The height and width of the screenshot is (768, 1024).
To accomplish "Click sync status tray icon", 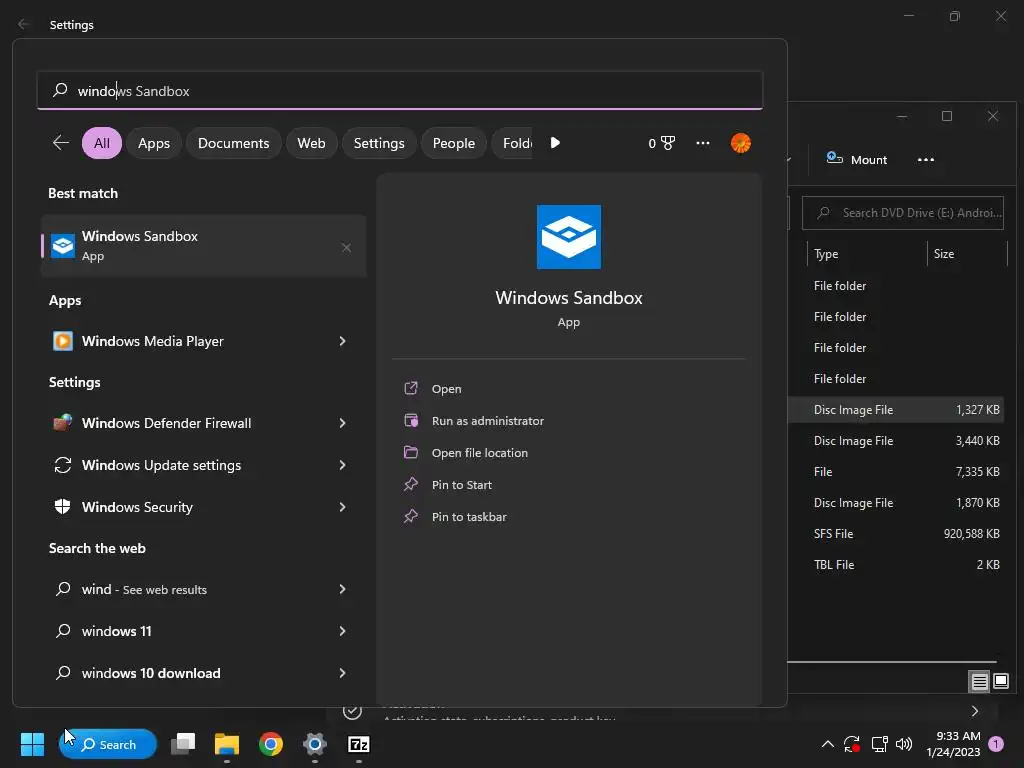I will pos(852,744).
